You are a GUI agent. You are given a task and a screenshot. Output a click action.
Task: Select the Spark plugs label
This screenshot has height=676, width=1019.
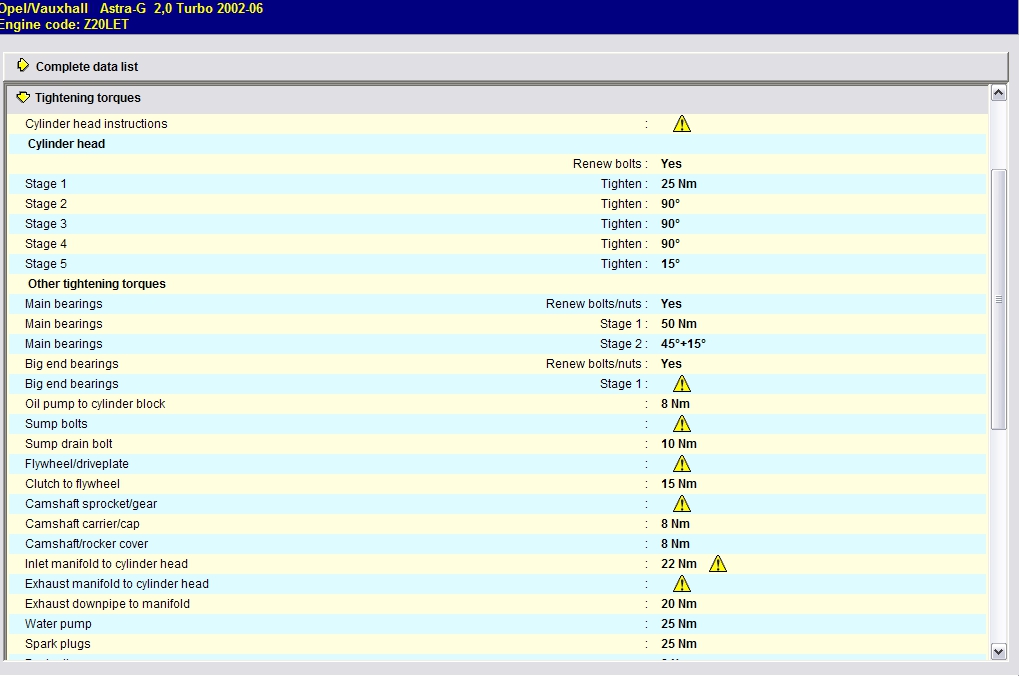pos(57,644)
